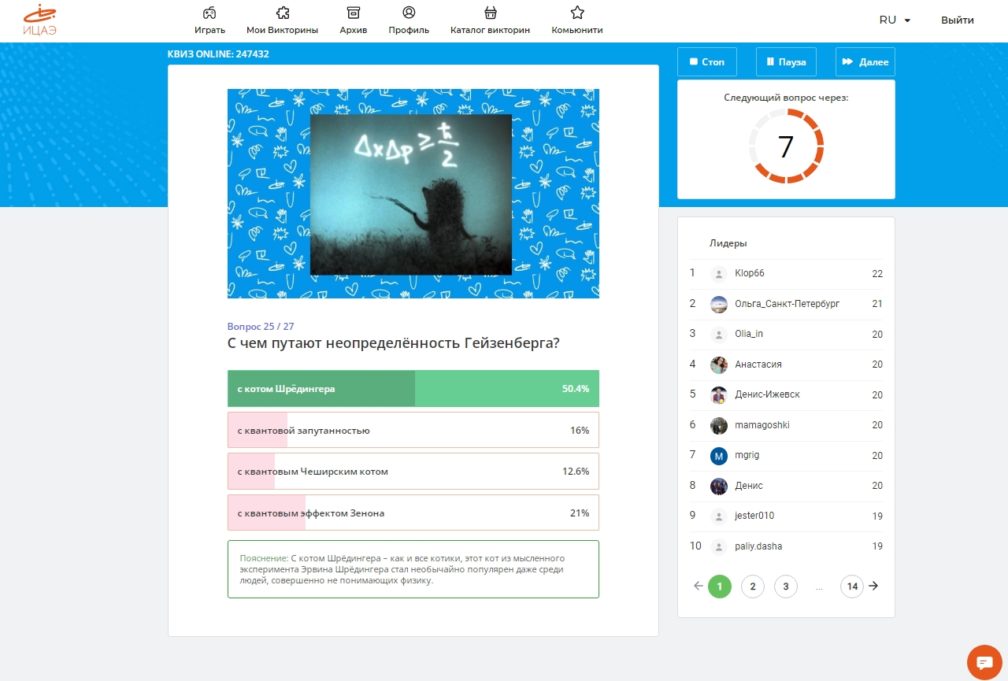The height and width of the screenshot is (681, 1008).
Task: Click the hedgehog question image
Action: tap(411, 194)
